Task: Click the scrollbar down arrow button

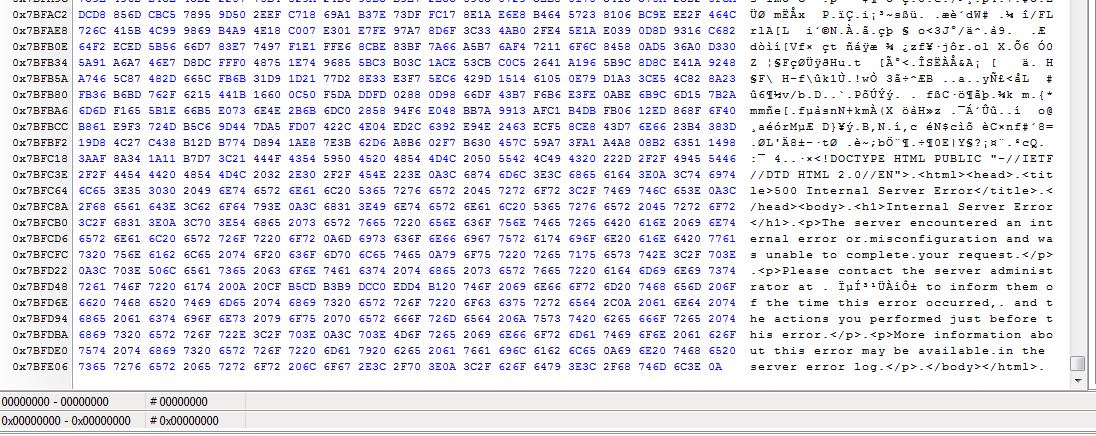Action: (x=1077, y=380)
